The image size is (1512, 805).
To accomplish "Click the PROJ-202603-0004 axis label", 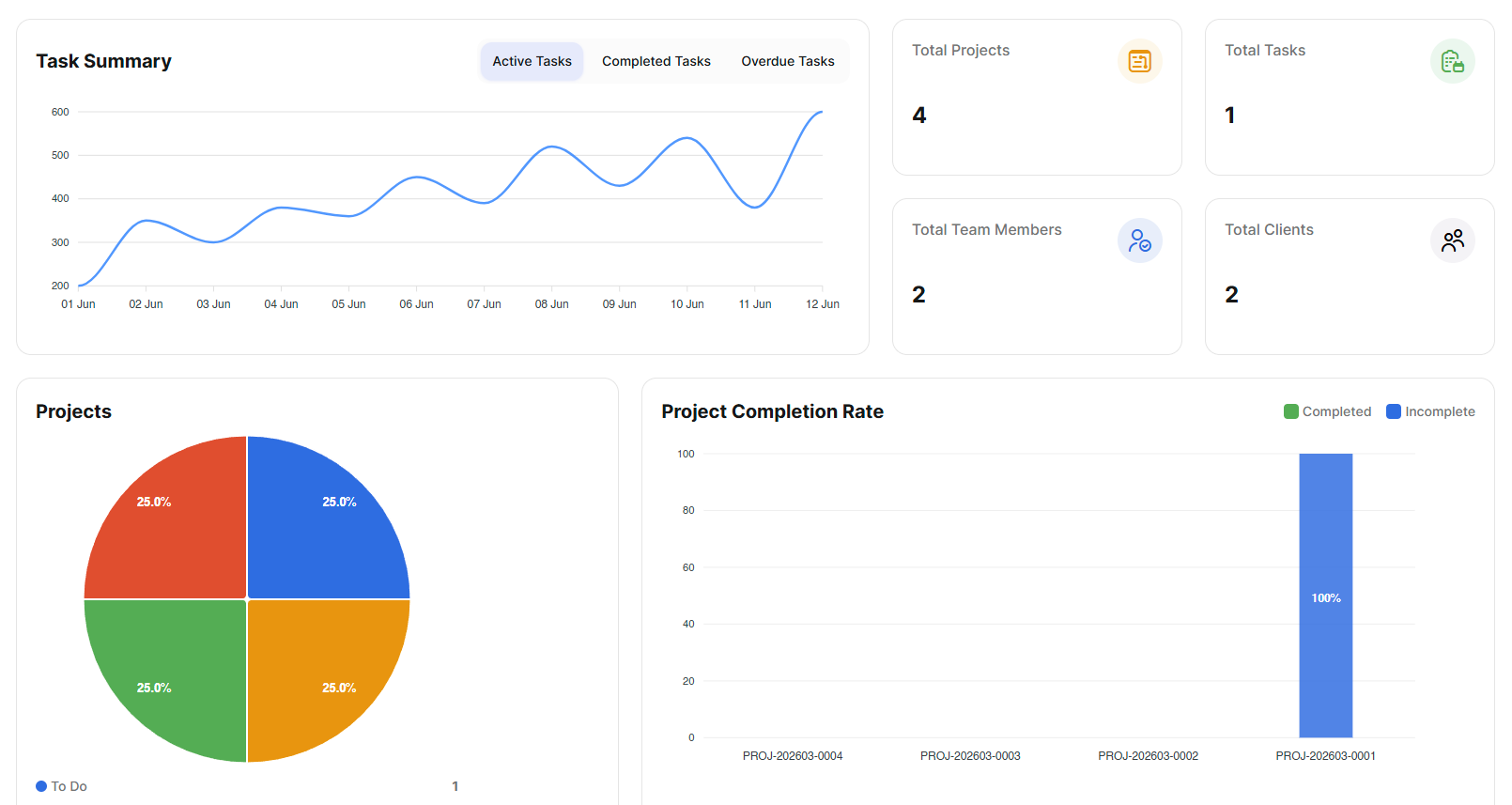I will click(792, 756).
